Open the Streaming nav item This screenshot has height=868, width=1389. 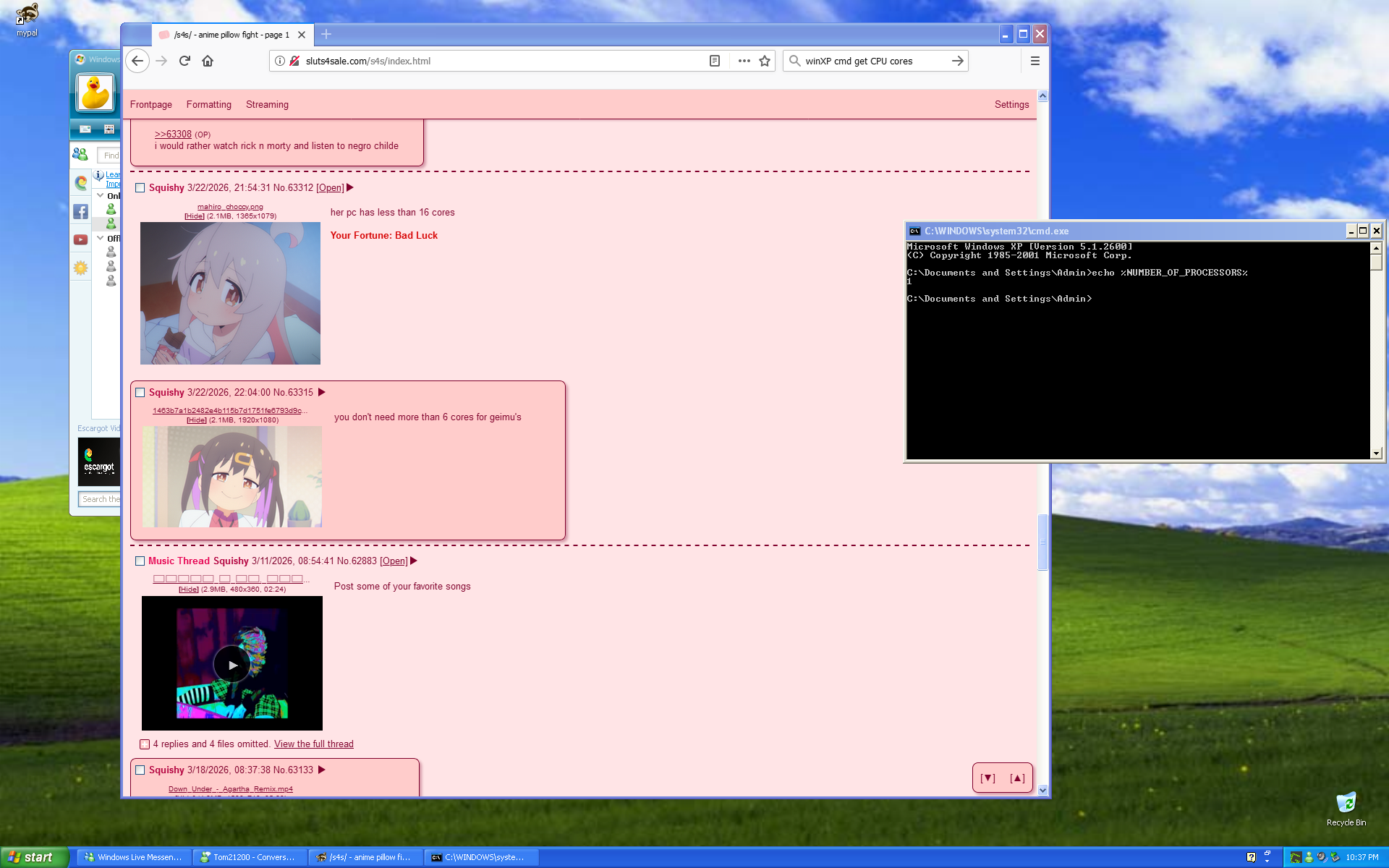(267, 104)
